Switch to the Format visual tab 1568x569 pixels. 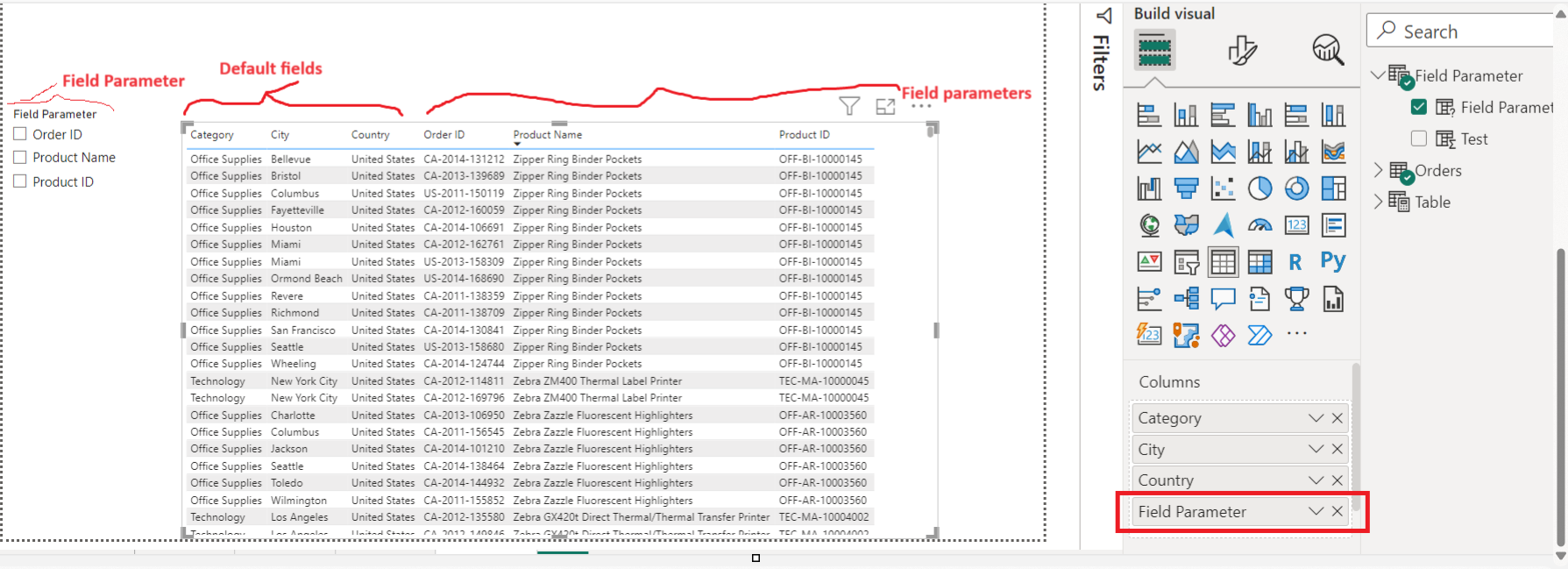pyautogui.click(x=1242, y=50)
